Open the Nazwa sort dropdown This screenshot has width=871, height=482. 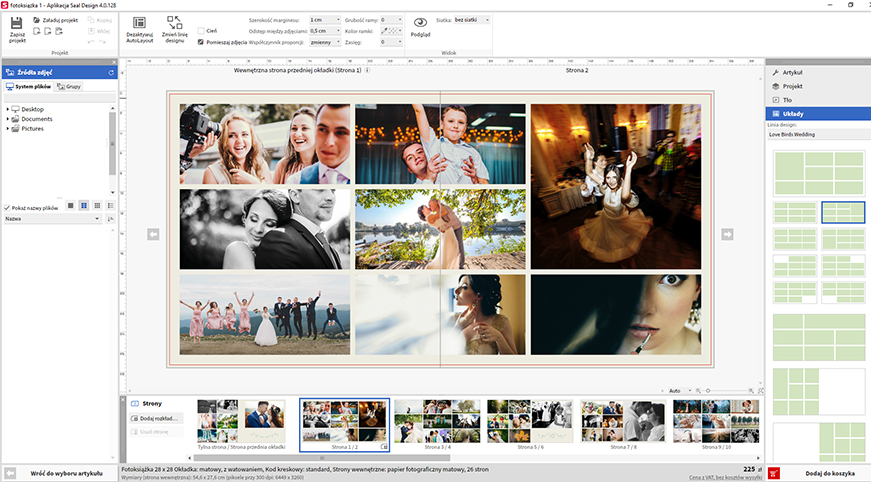coord(52,218)
